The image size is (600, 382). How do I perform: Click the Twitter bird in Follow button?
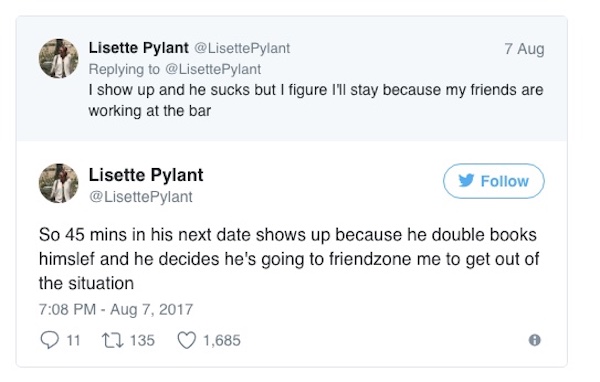466,180
